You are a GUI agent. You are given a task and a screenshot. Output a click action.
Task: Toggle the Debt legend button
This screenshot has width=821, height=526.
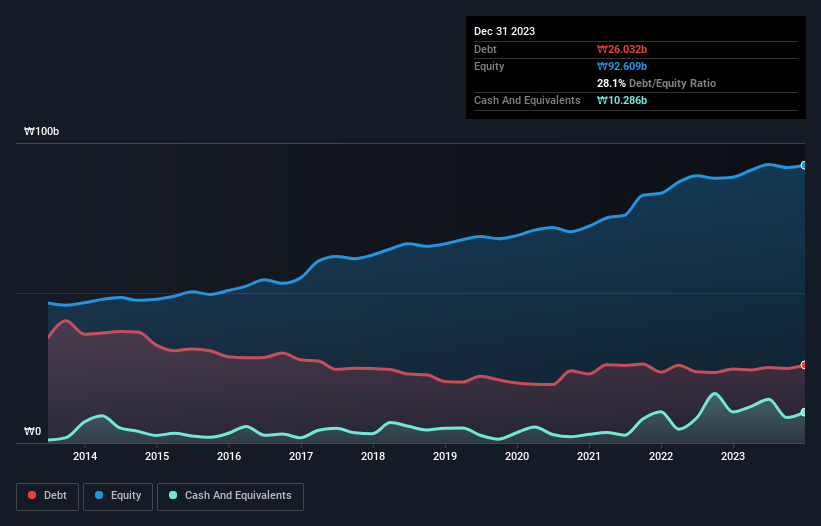point(48,496)
